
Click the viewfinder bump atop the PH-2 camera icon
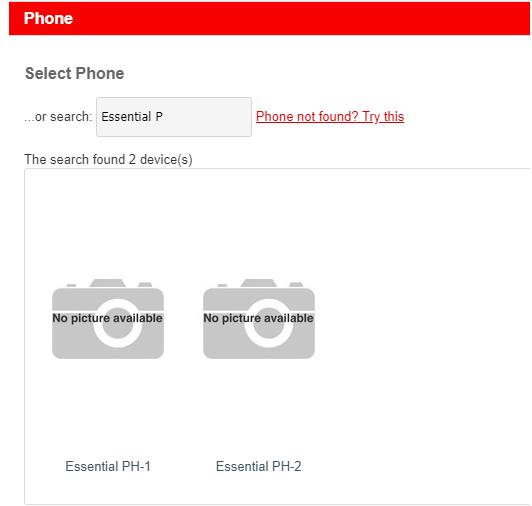click(x=259, y=283)
